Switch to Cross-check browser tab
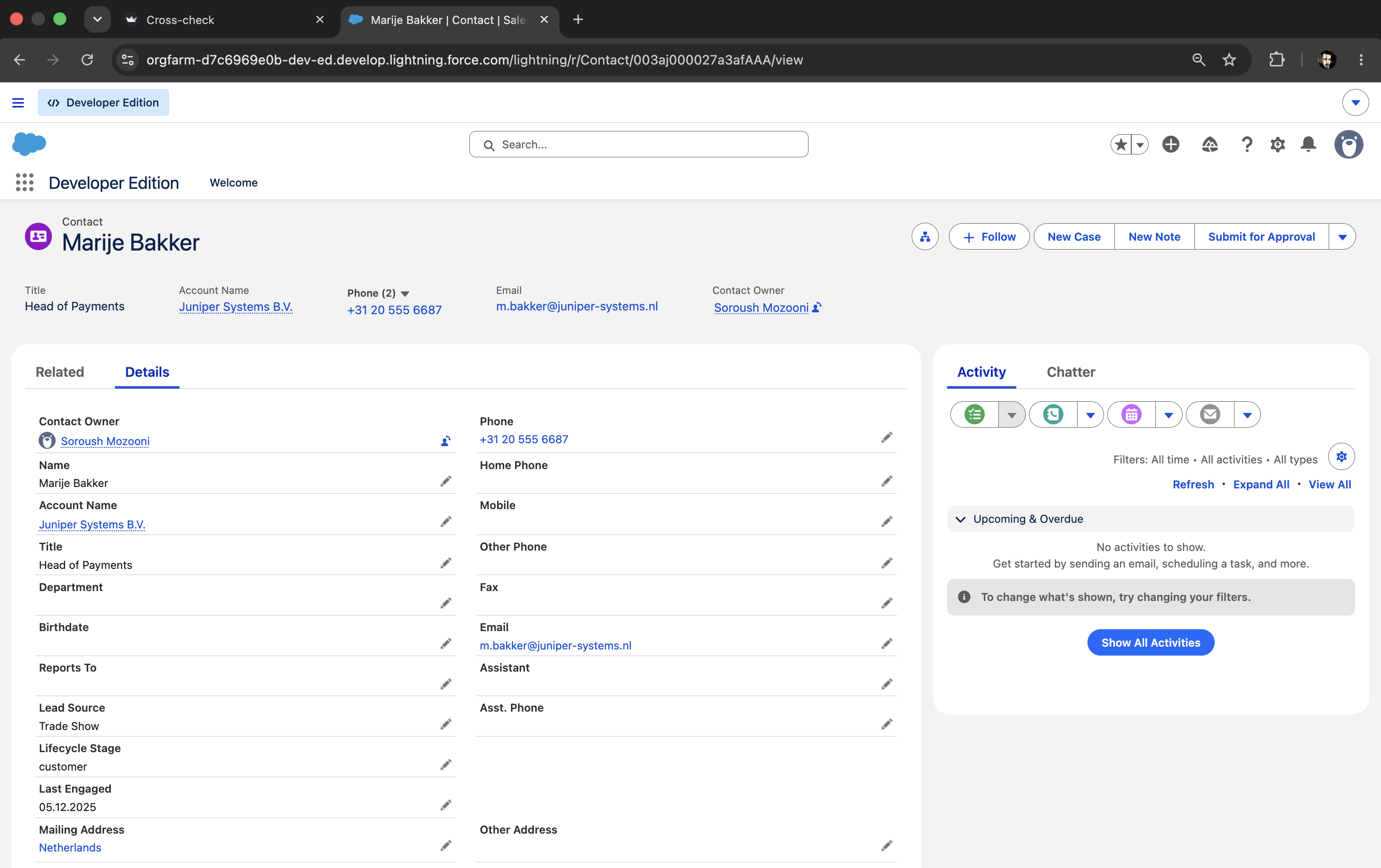The height and width of the screenshot is (868, 1381). 225,19
